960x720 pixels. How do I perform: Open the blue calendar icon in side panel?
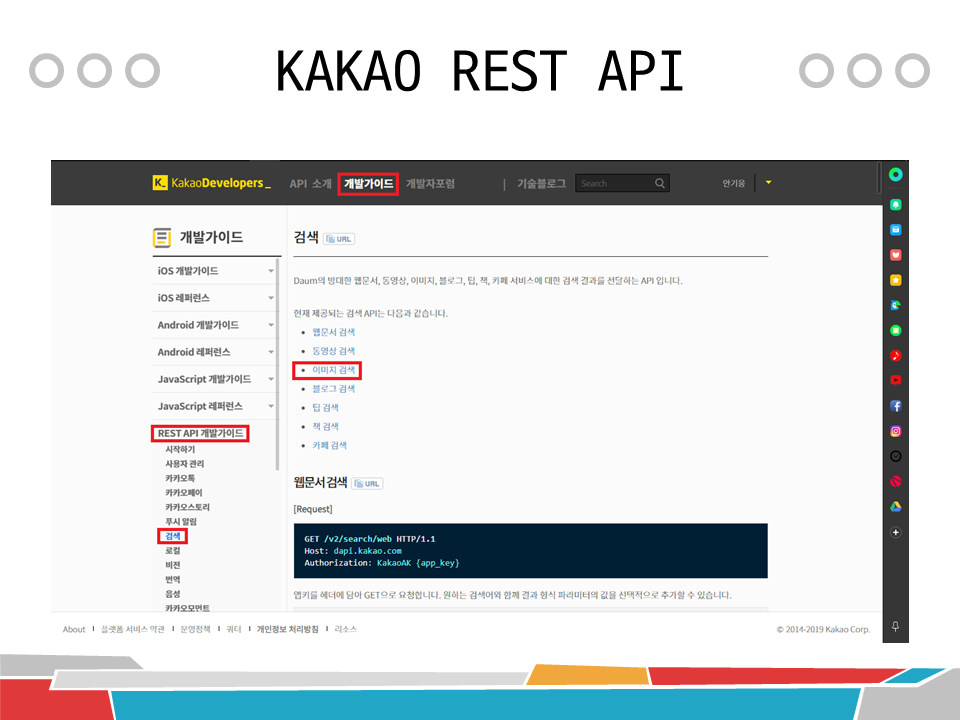pyautogui.click(x=895, y=230)
